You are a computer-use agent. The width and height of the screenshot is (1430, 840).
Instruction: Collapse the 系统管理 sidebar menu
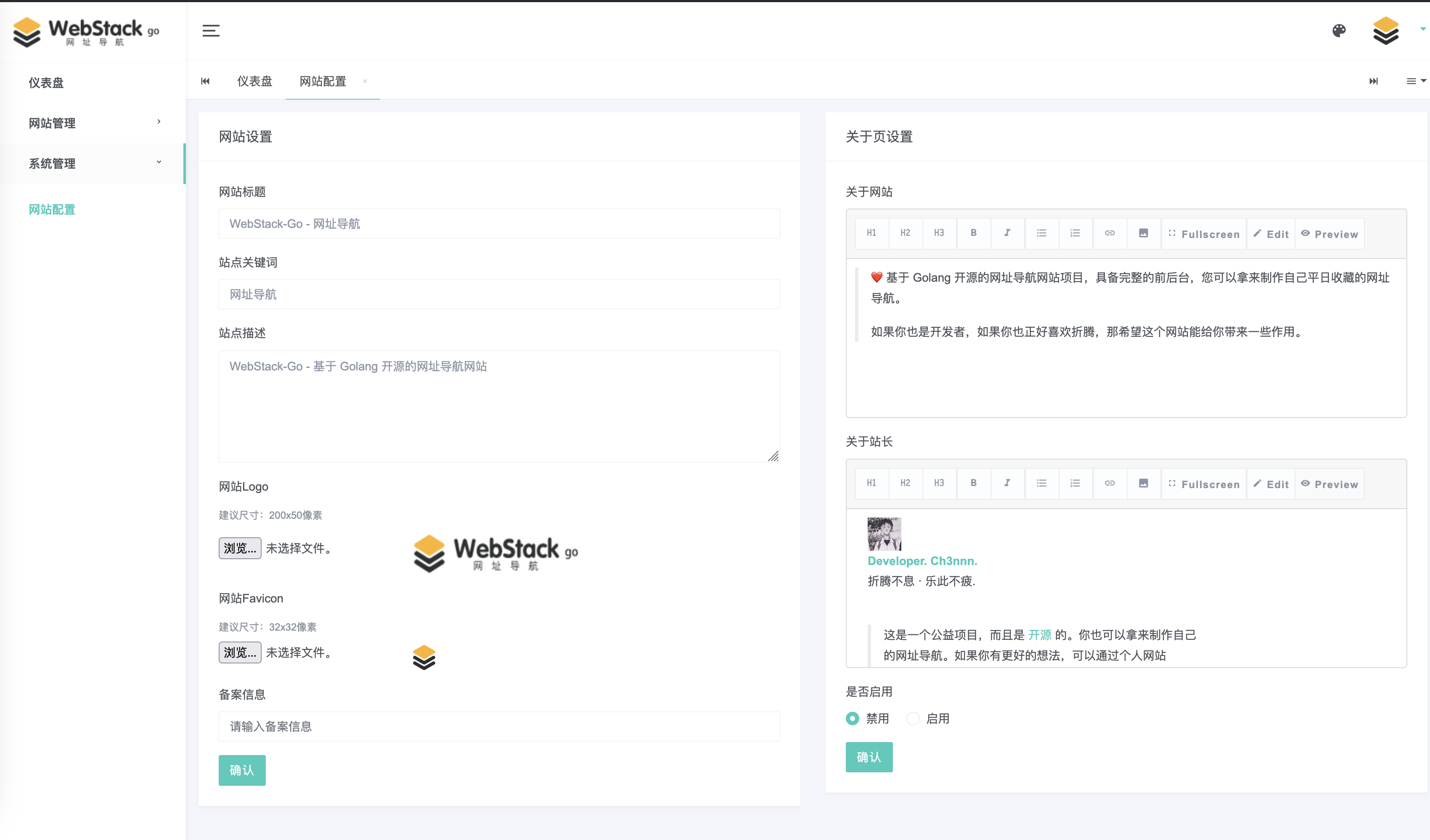tap(94, 164)
